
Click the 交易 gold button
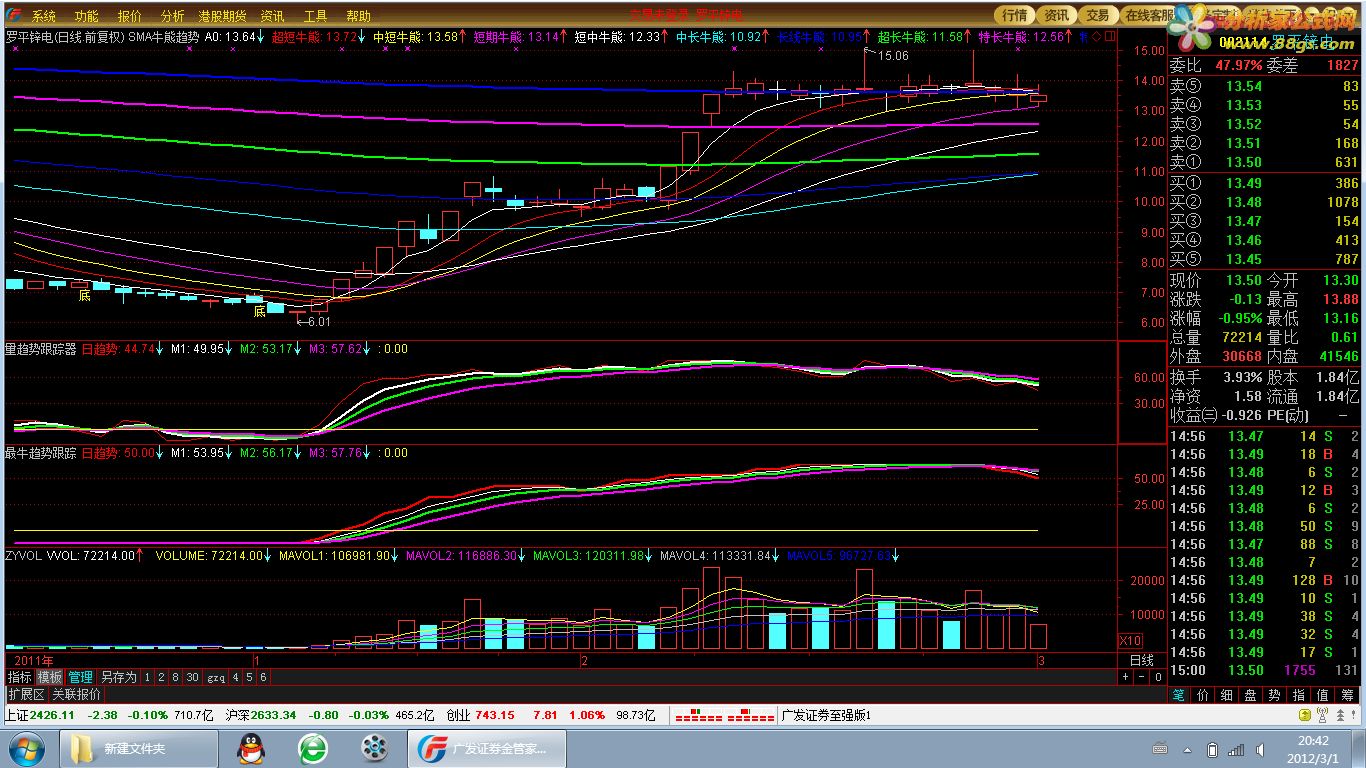tap(1098, 15)
